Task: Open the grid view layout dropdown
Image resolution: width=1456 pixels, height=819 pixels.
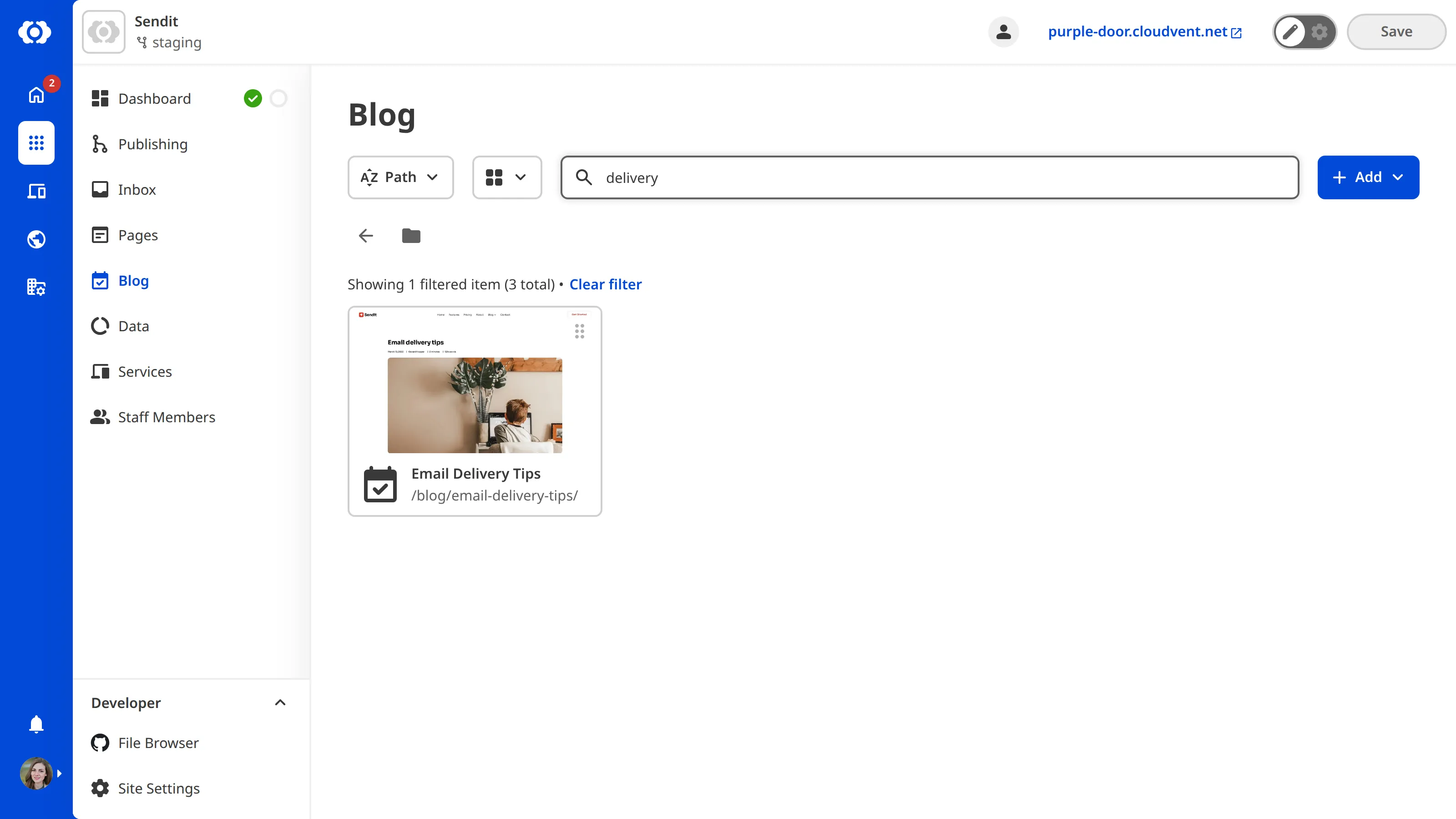Action: click(506, 177)
